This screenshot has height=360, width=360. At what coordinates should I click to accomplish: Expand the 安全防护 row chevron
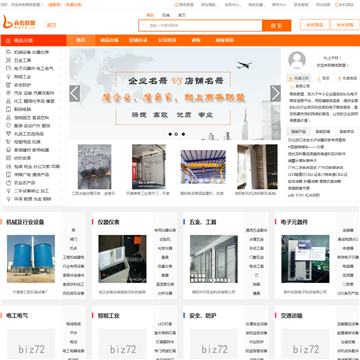click(61, 85)
